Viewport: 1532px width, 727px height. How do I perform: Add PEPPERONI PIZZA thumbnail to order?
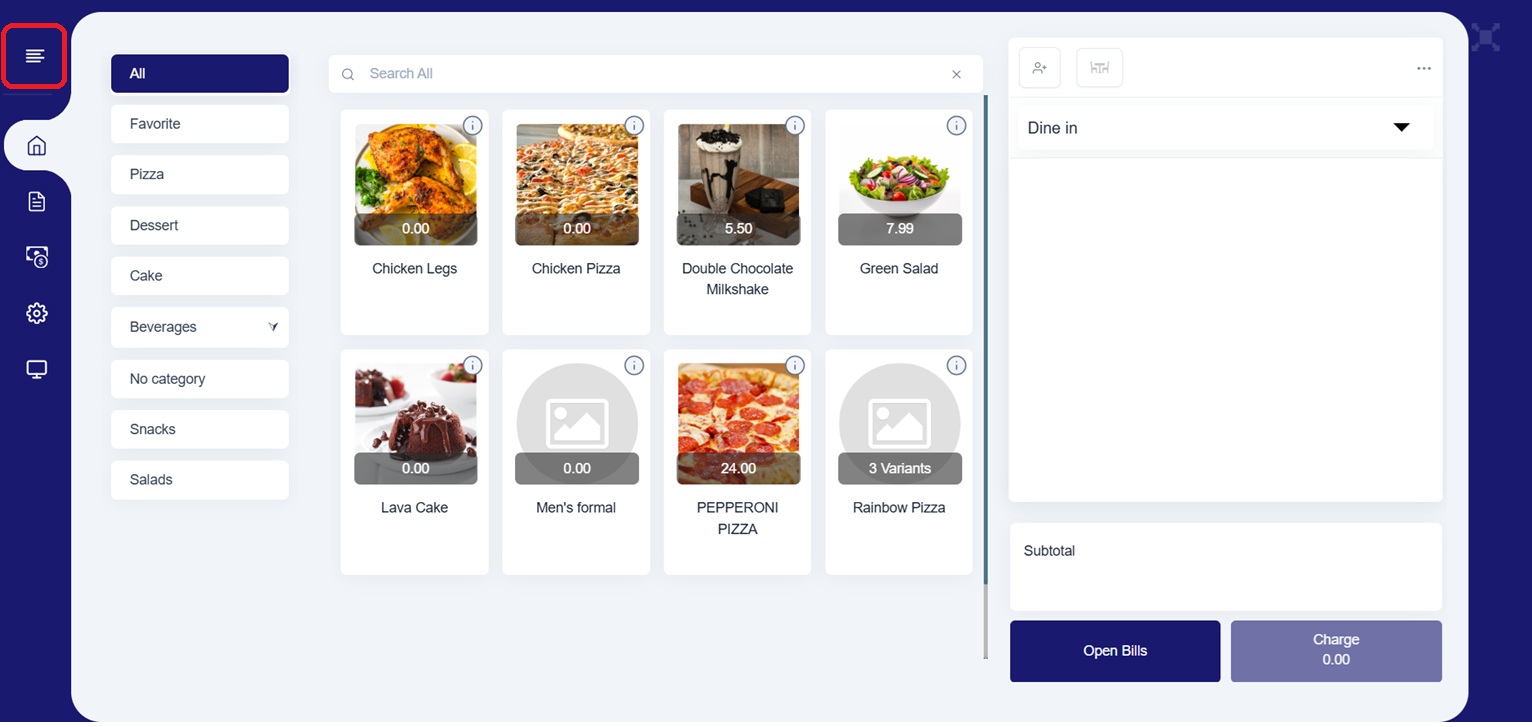coord(738,423)
